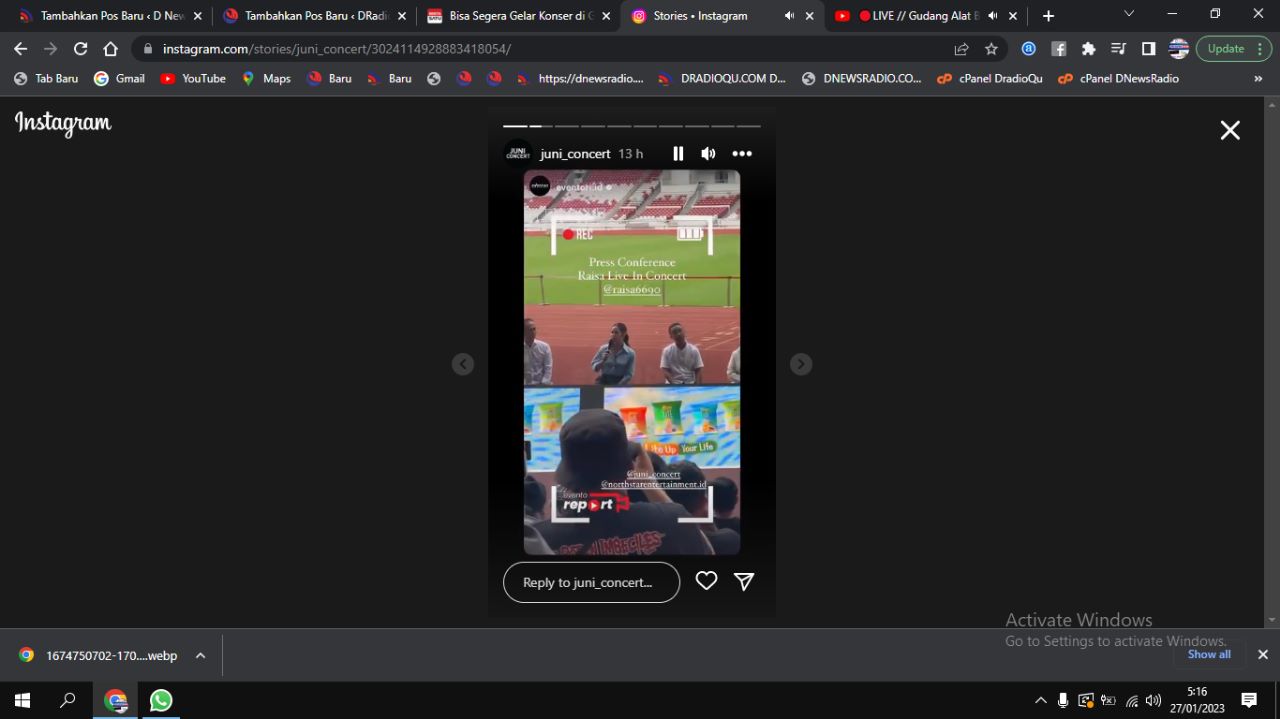Expand the hidden bookmarks overflow chevron

click(x=1258, y=78)
